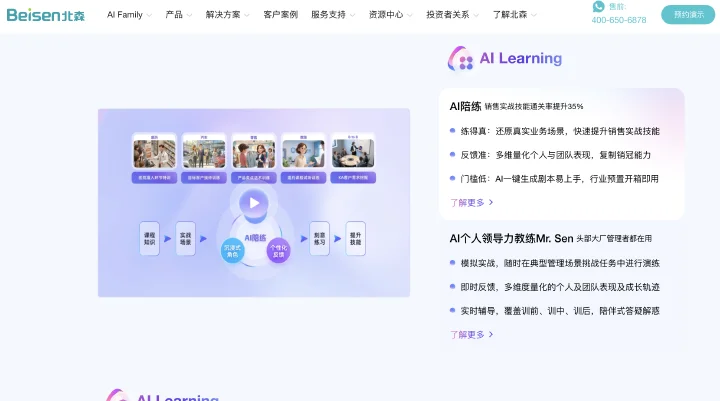Click the AI Learning purple logo icon
Image resolution: width=720 pixels, height=401 pixels.
461,59
